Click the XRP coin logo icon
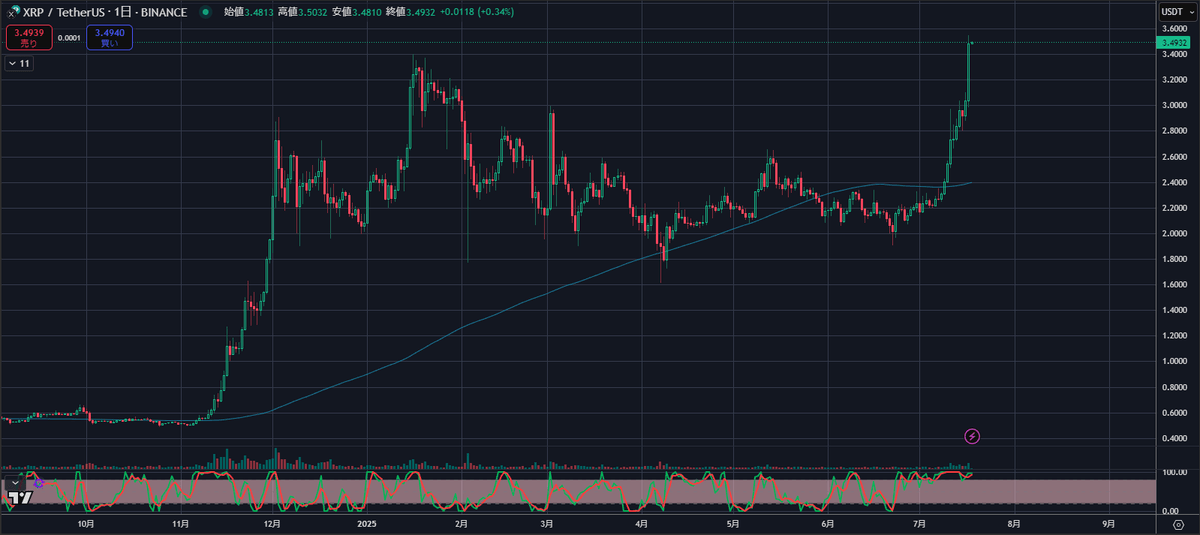The image size is (1200, 535). point(11,13)
